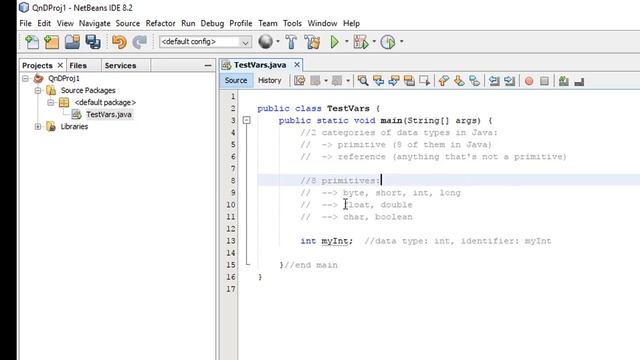
Task: Select the Source view button
Action: click(x=236, y=80)
